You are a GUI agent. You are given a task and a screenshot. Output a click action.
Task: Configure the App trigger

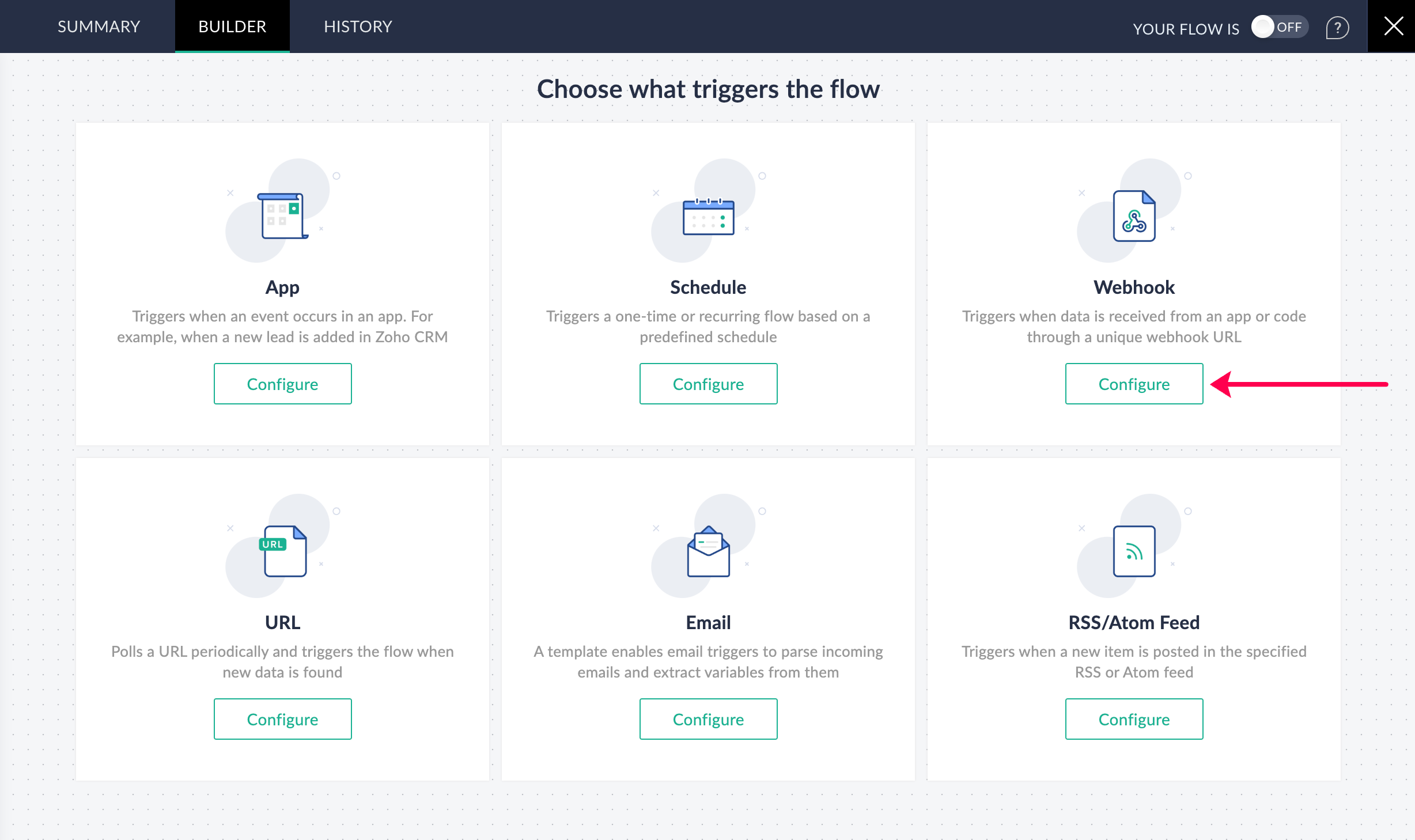coord(282,384)
